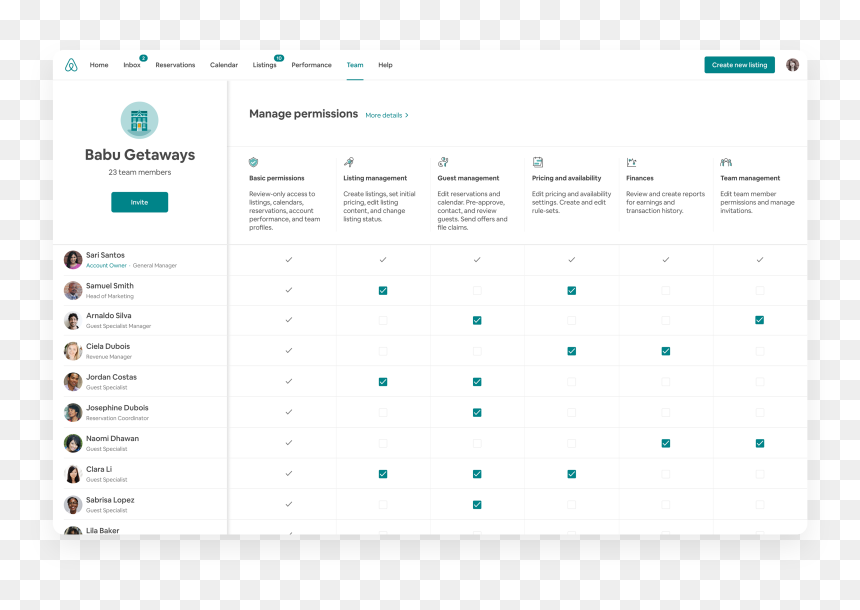The height and width of the screenshot is (610, 860).
Task: Open the Listings tab
Action: point(264,65)
